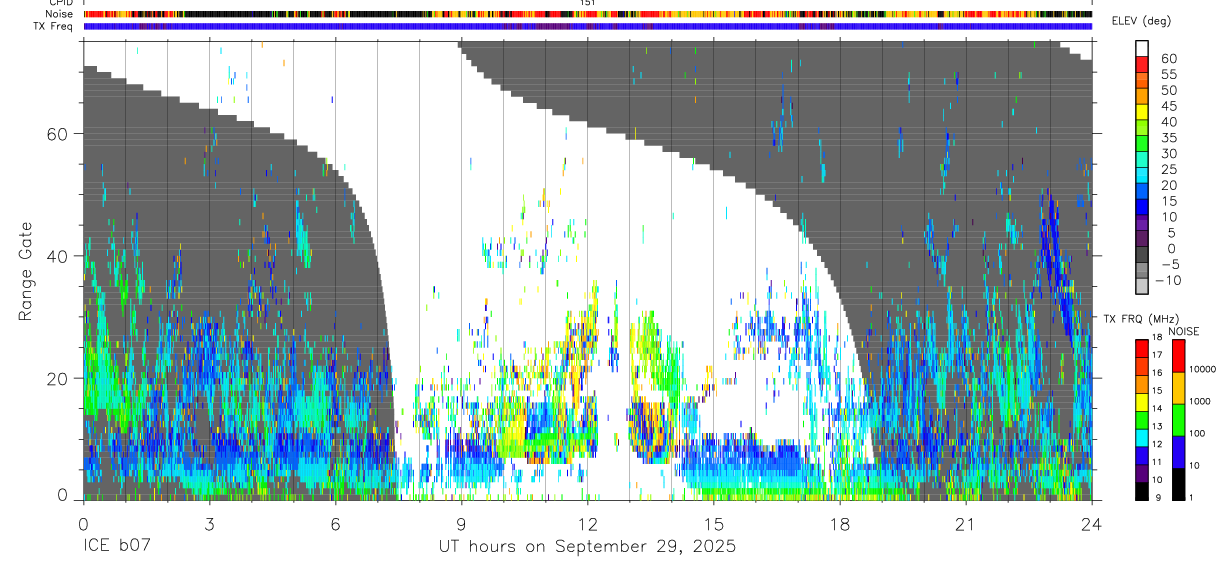The width and height of the screenshot is (1228, 567).
Task: Select the blue ELEV swatch beside 15
Action: (1142, 207)
